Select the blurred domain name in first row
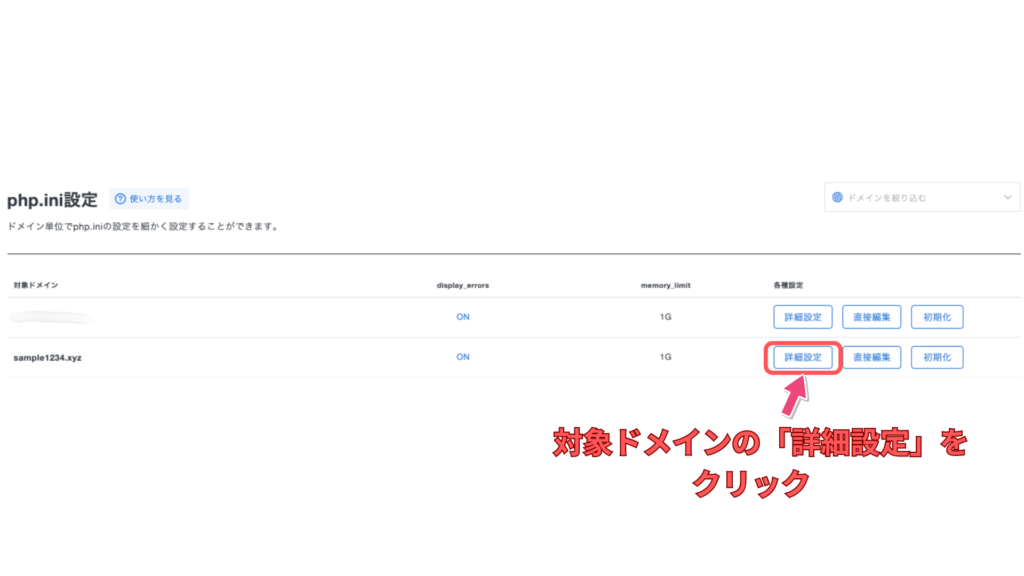This screenshot has height=576, width=1024. pyautogui.click(x=52, y=317)
